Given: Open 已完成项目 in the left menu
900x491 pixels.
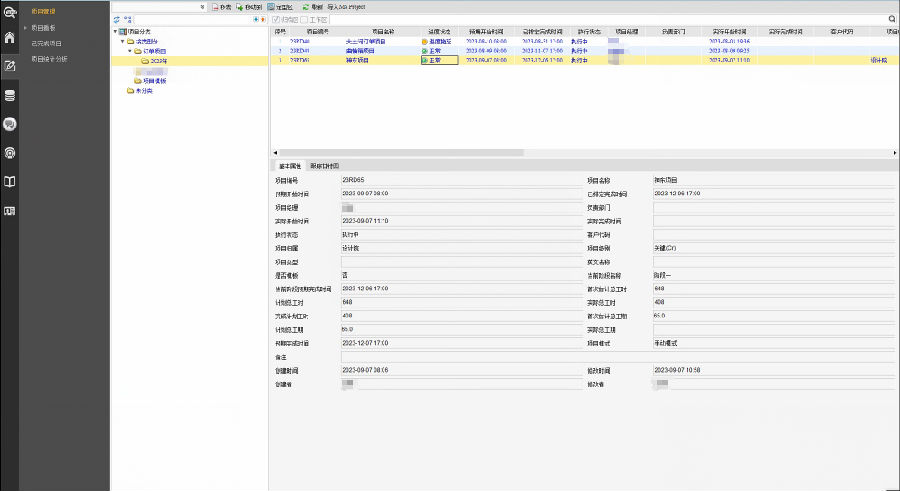Looking at the screenshot, I should 50,43.
